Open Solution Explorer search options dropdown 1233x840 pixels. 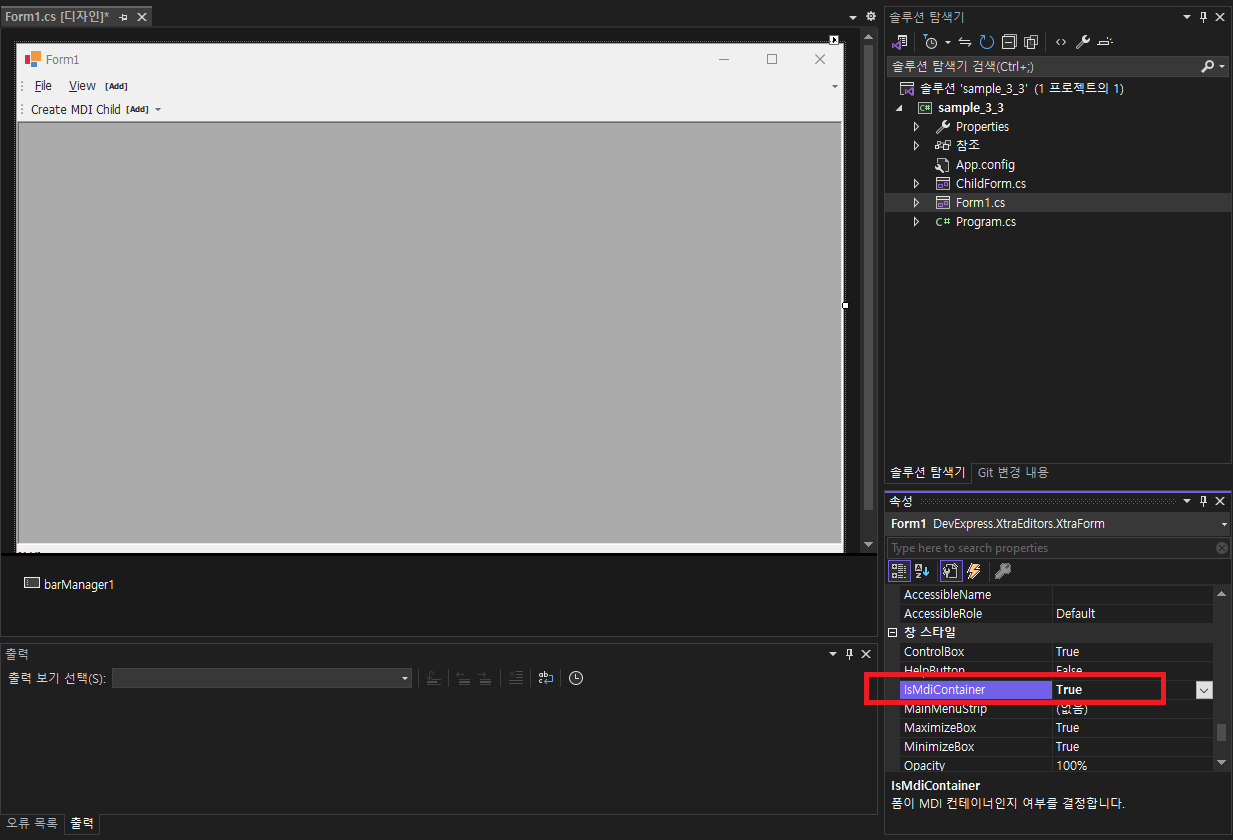coord(1222,66)
